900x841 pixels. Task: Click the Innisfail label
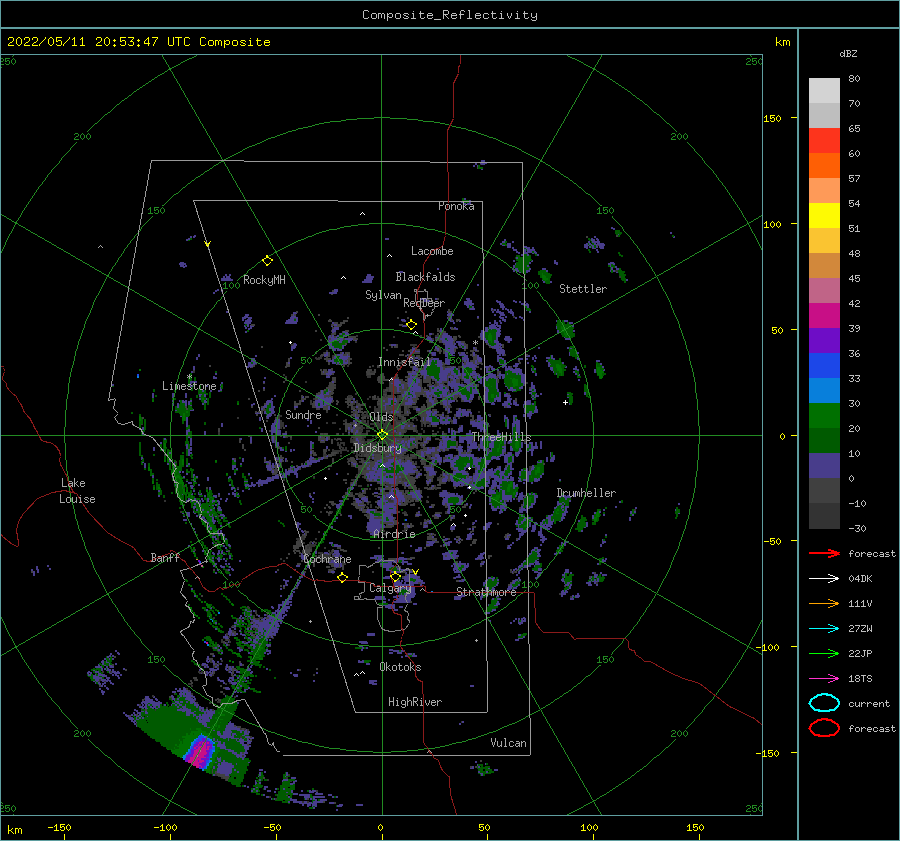click(x=404, y=362)
